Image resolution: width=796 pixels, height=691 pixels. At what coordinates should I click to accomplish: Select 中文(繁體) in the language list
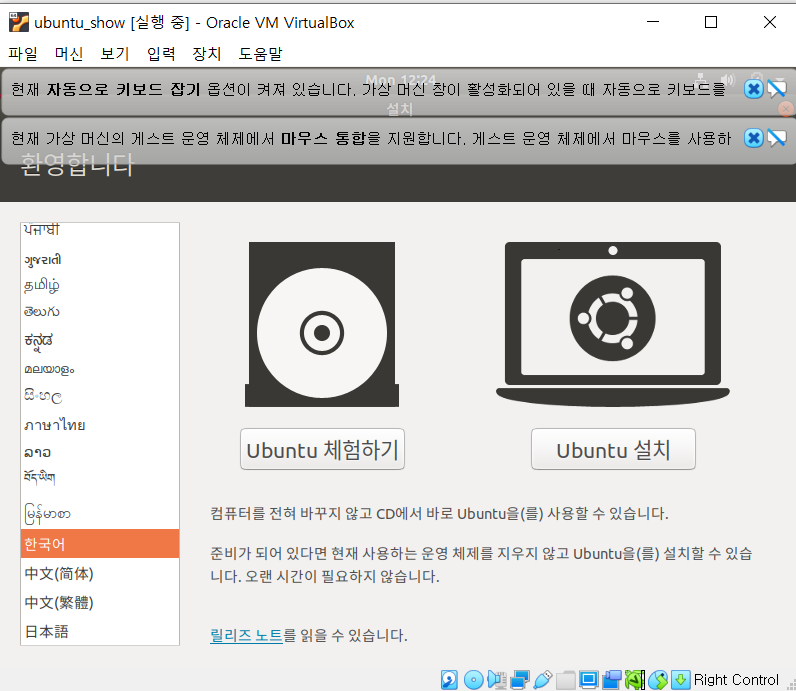click(100, 602)
